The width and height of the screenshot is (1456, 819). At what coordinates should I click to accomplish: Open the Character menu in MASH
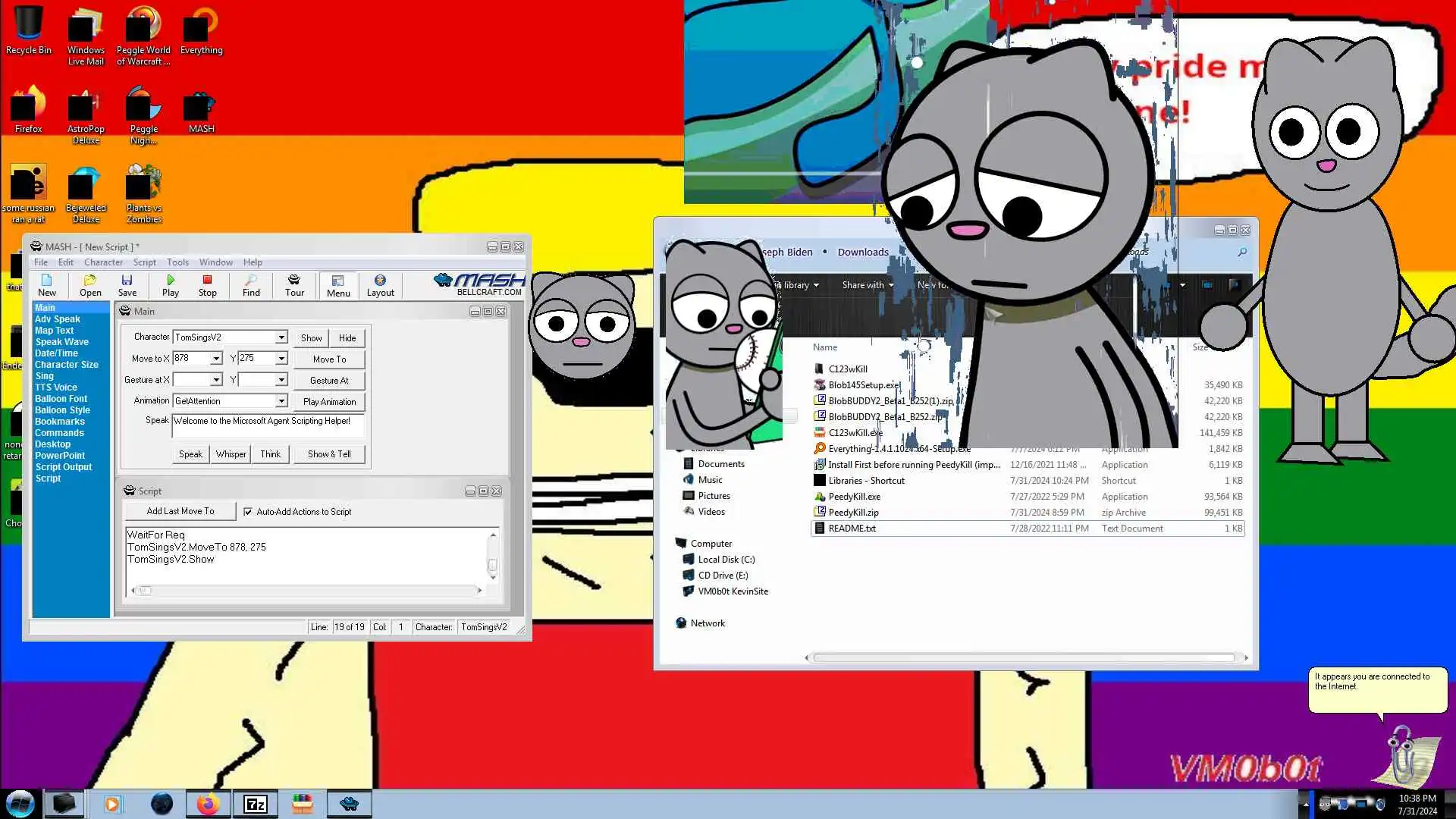[103, 262]
